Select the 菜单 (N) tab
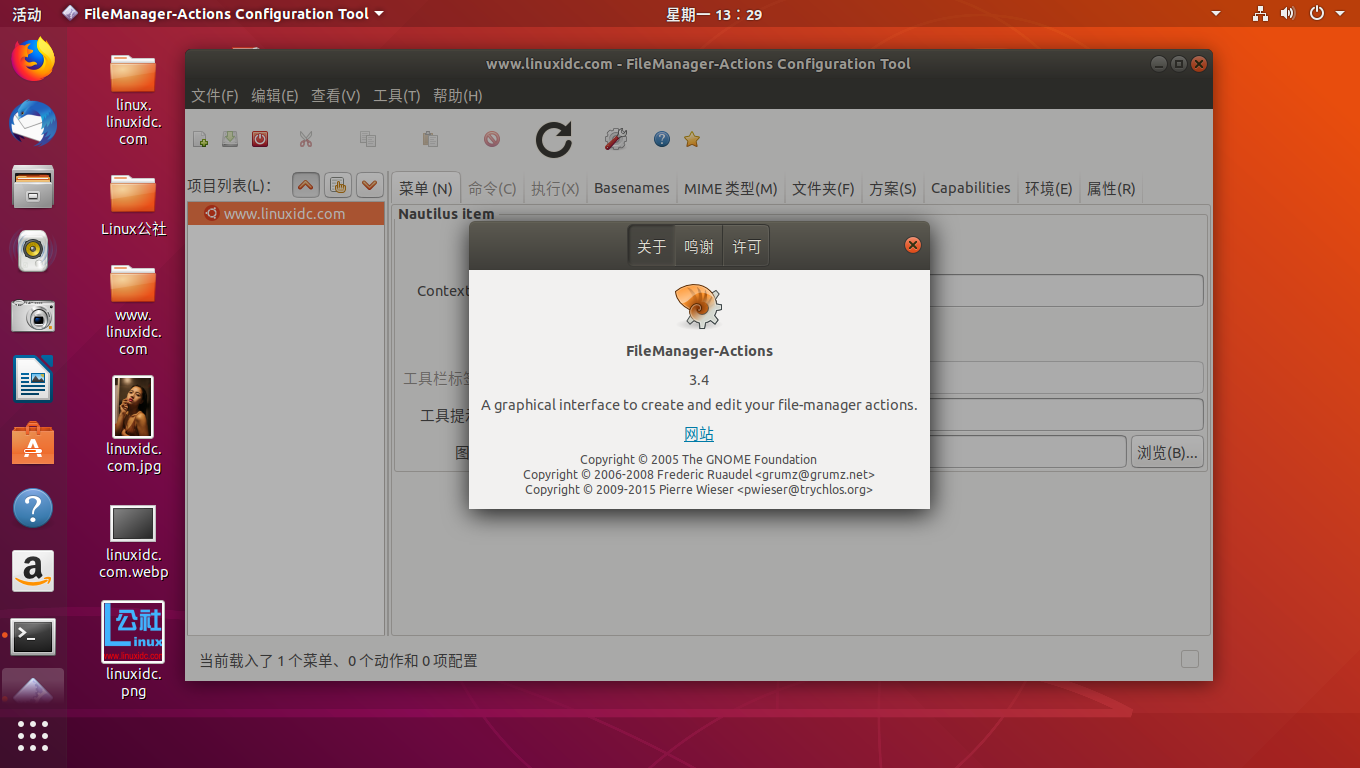 point(426,188)
